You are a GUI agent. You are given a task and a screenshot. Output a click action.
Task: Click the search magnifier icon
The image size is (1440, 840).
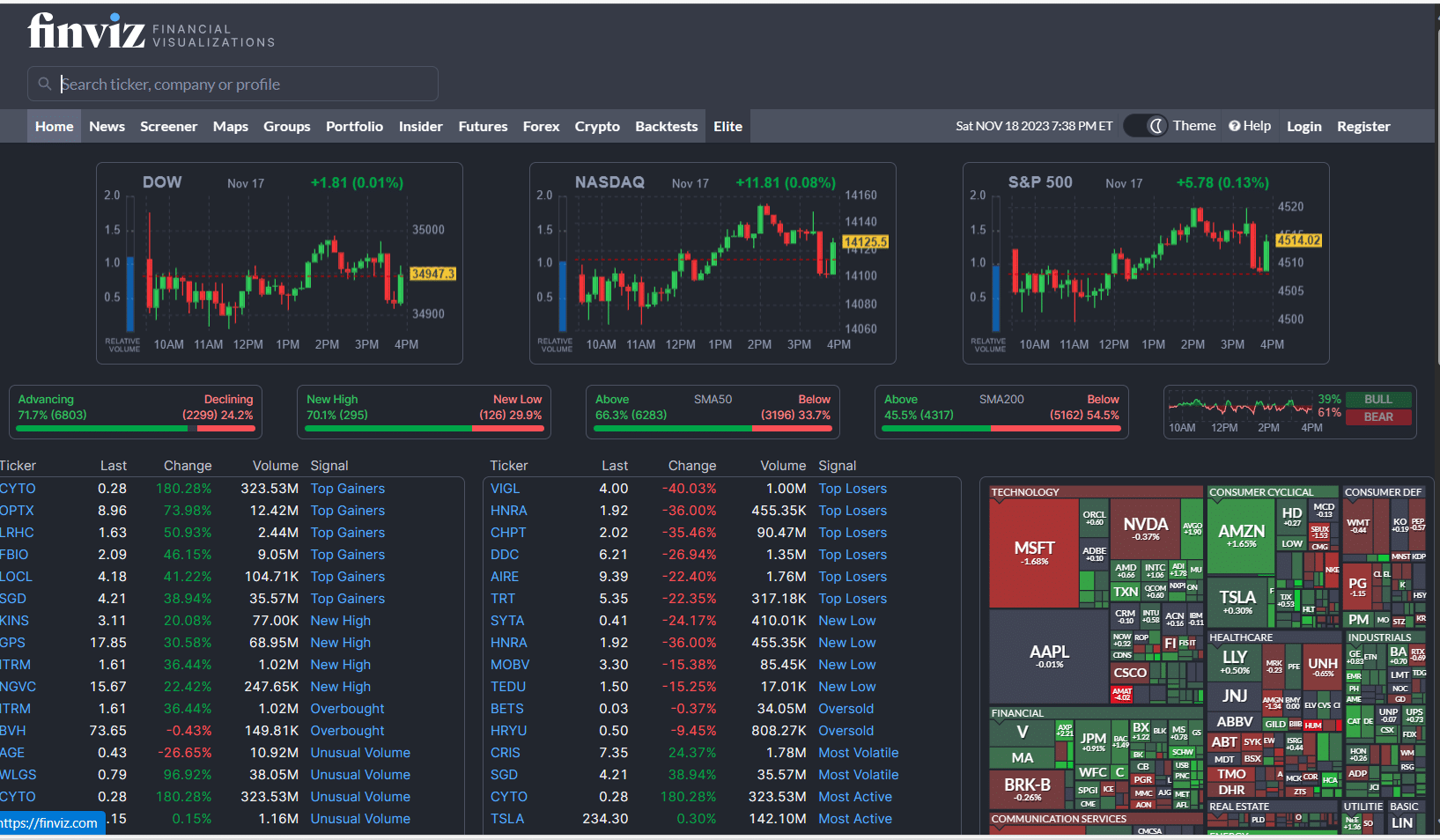44,84
